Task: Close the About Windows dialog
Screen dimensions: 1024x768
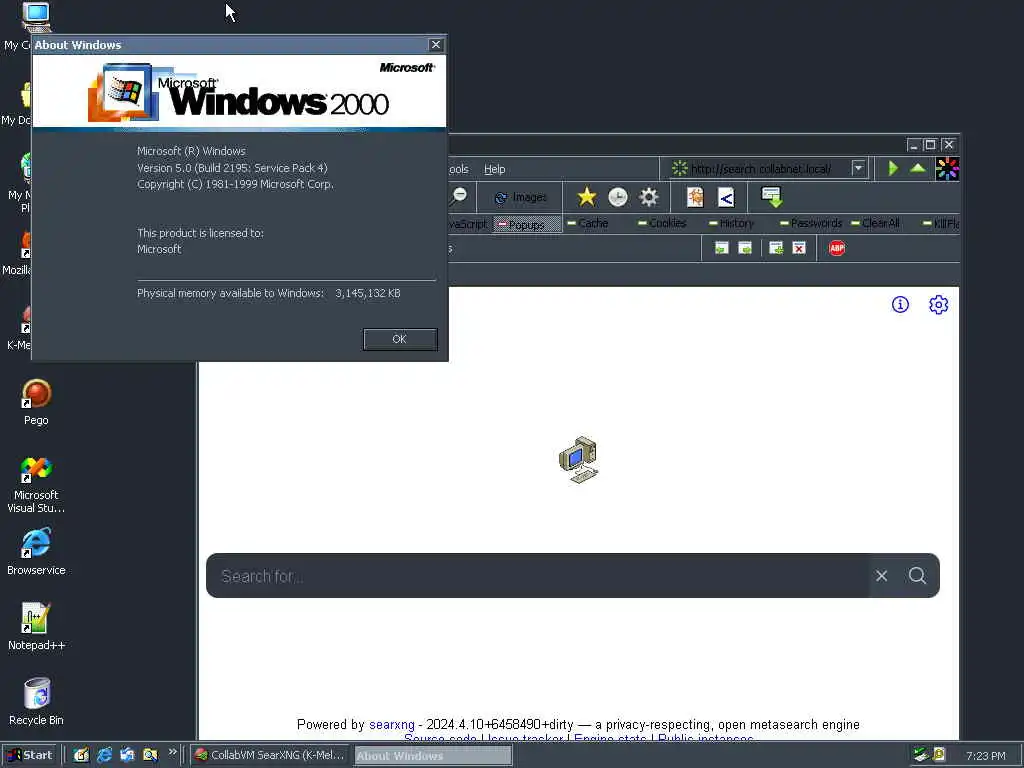Action: pyautogui.click(x=436, y=44)
